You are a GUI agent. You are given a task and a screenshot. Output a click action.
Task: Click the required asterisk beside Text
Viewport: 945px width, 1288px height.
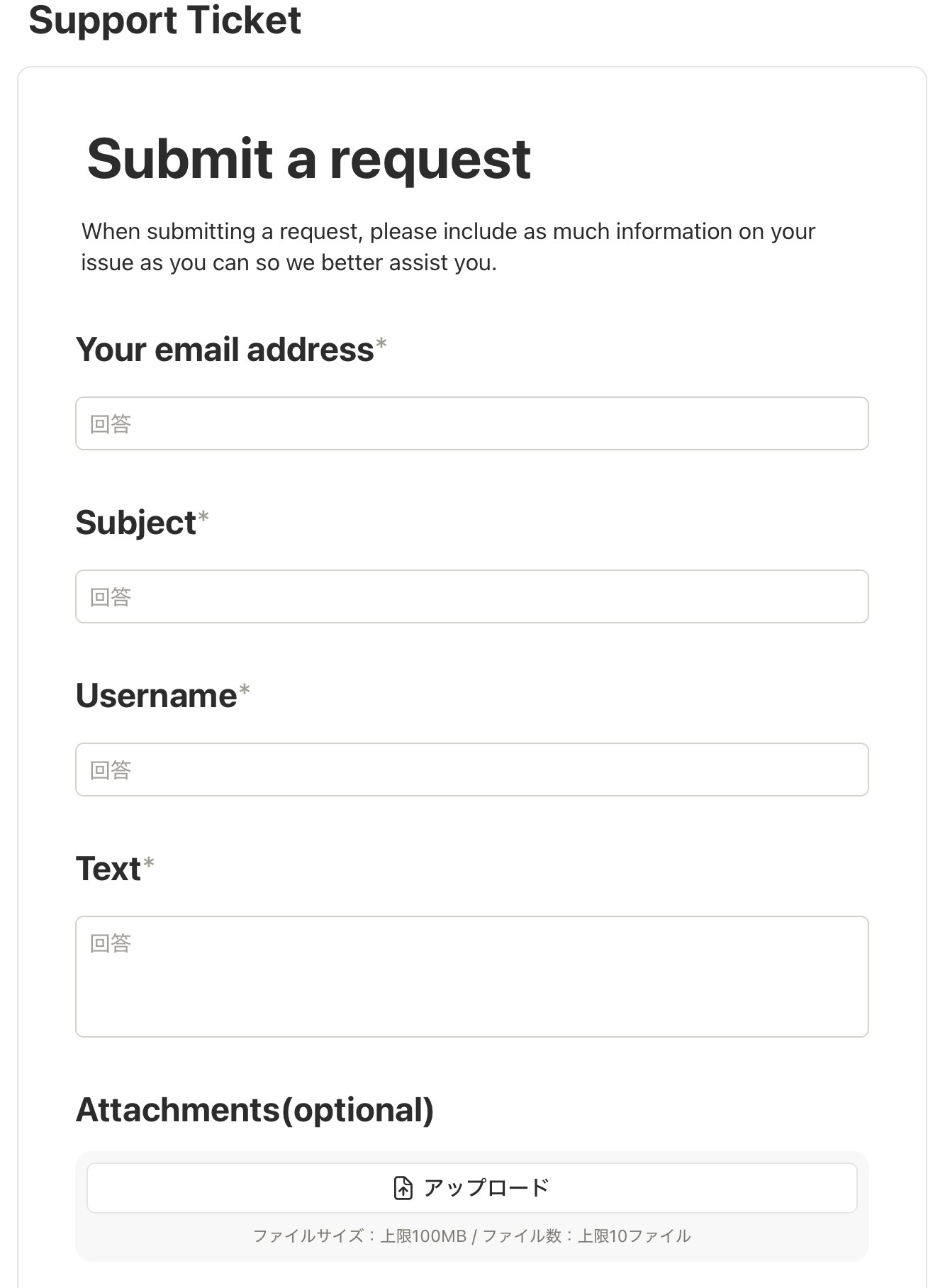click(149, 863)
